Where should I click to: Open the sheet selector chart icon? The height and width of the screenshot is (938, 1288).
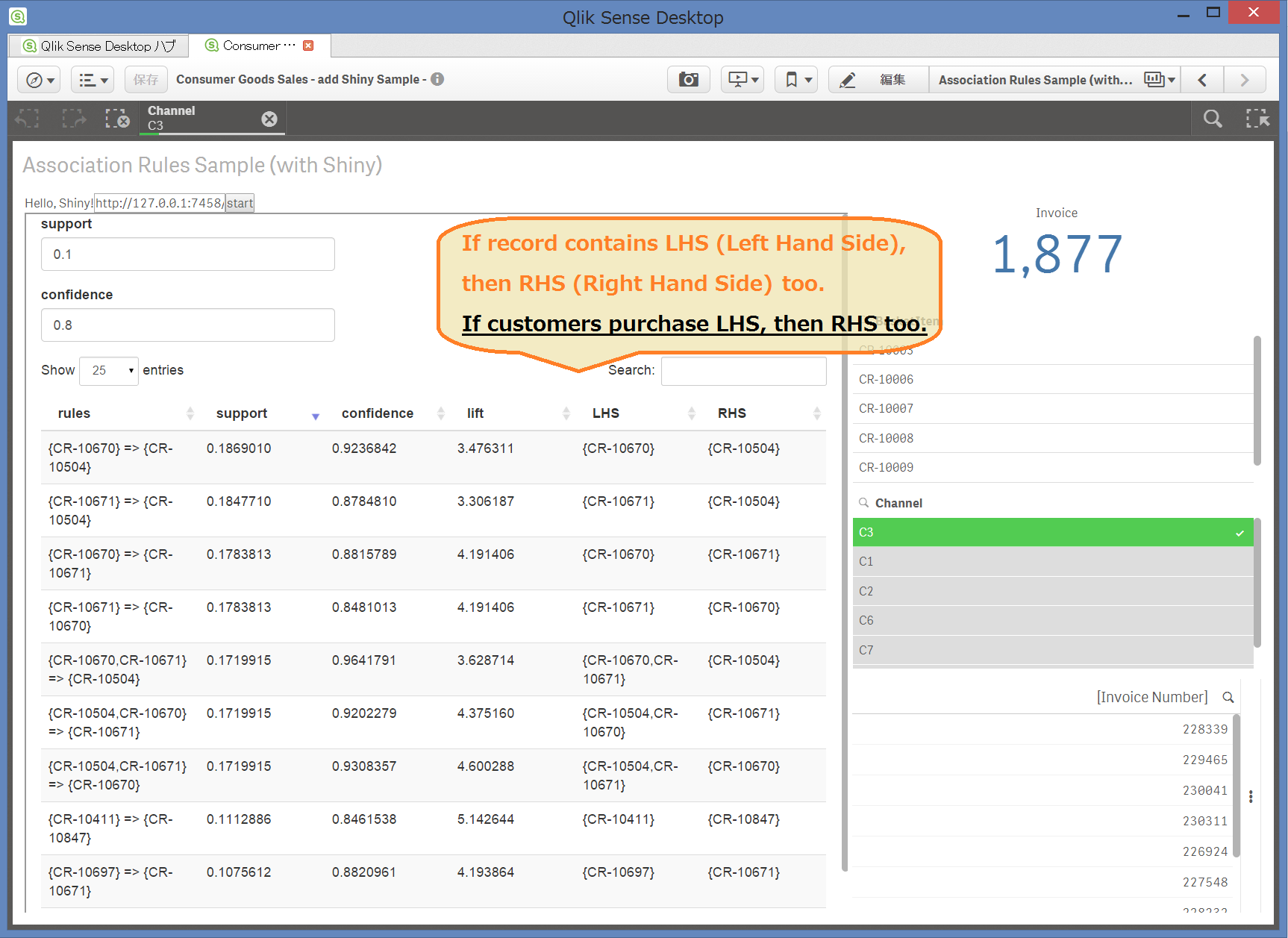pos(1160,80)
